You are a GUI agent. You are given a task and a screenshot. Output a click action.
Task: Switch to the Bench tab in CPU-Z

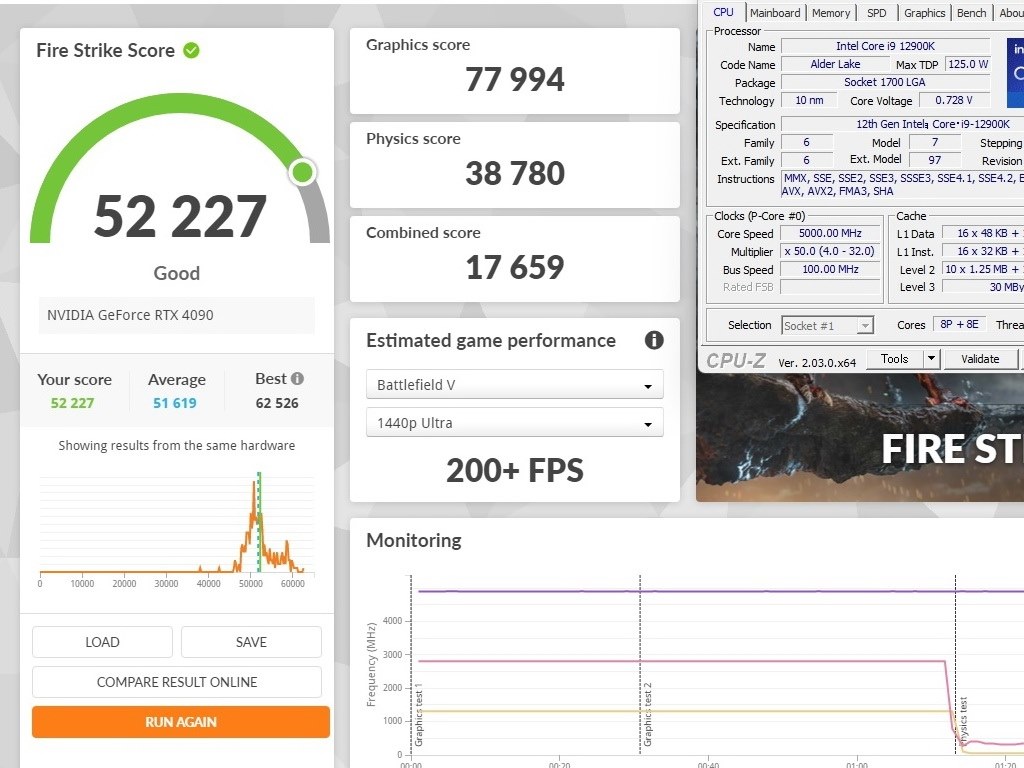[971, 13]
